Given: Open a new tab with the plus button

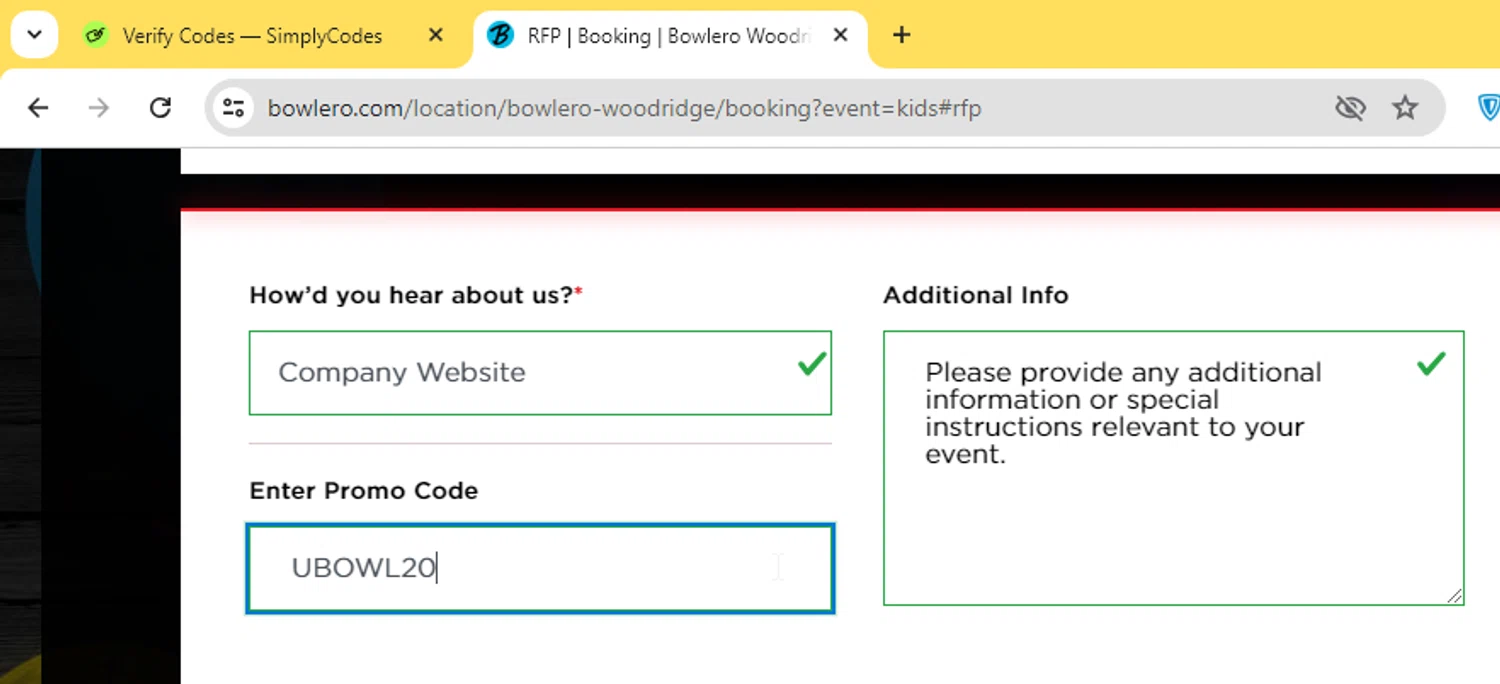Looking at the screenshot, I should point(901,35).
